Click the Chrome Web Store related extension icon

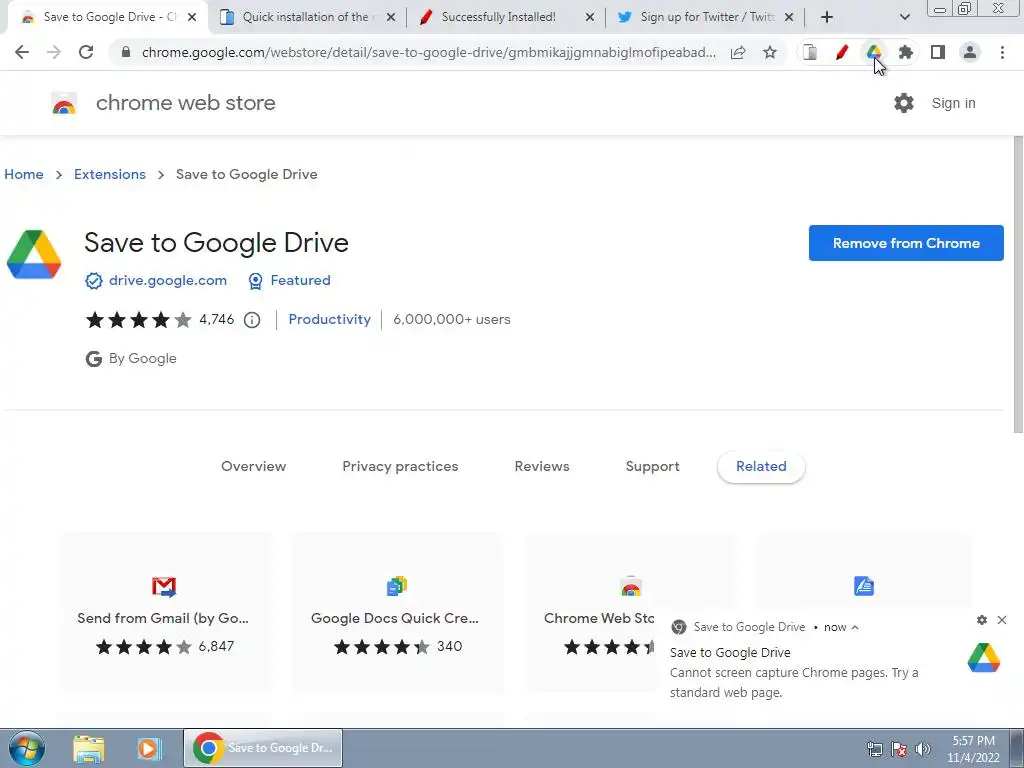631,586
